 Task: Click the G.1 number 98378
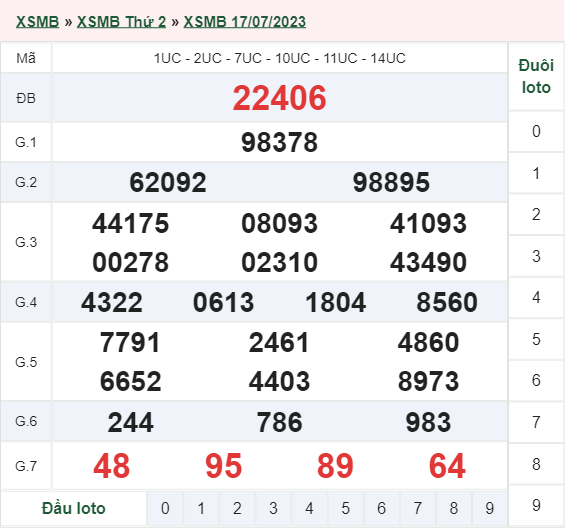coord(280,142)
